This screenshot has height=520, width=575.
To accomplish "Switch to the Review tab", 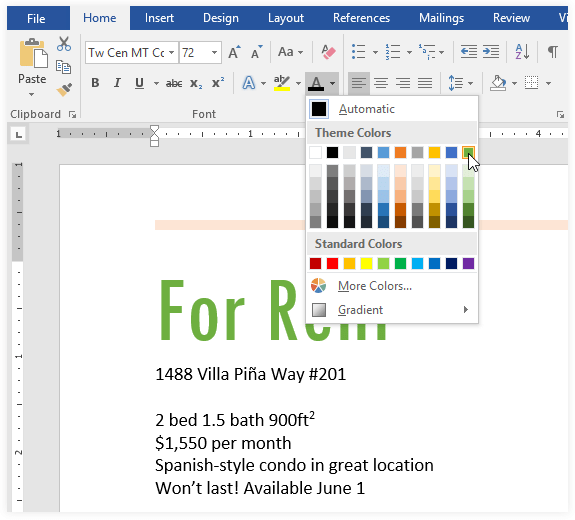I will (511, 18).
